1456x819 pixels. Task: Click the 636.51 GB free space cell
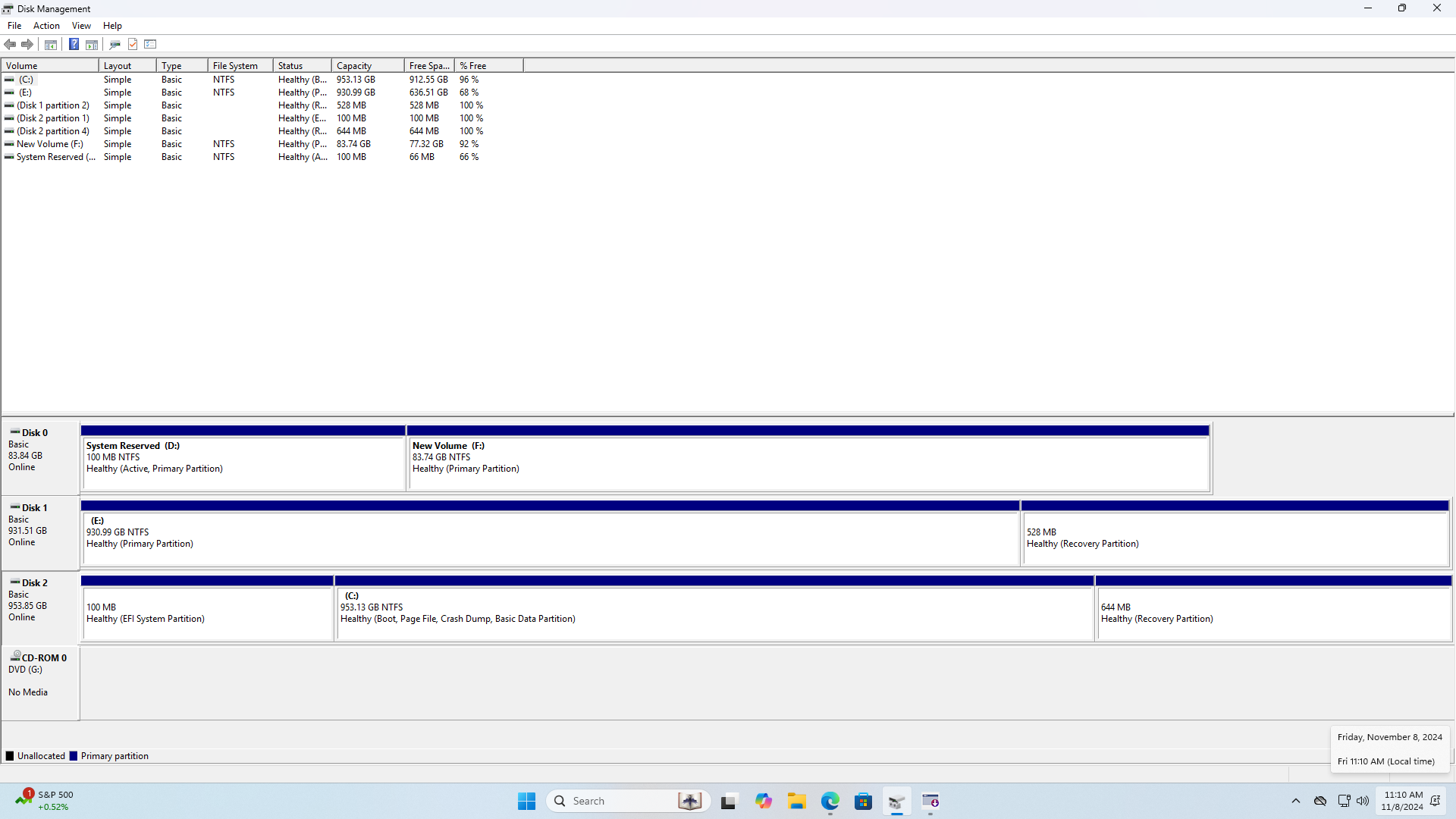click(x=428, y=93)
